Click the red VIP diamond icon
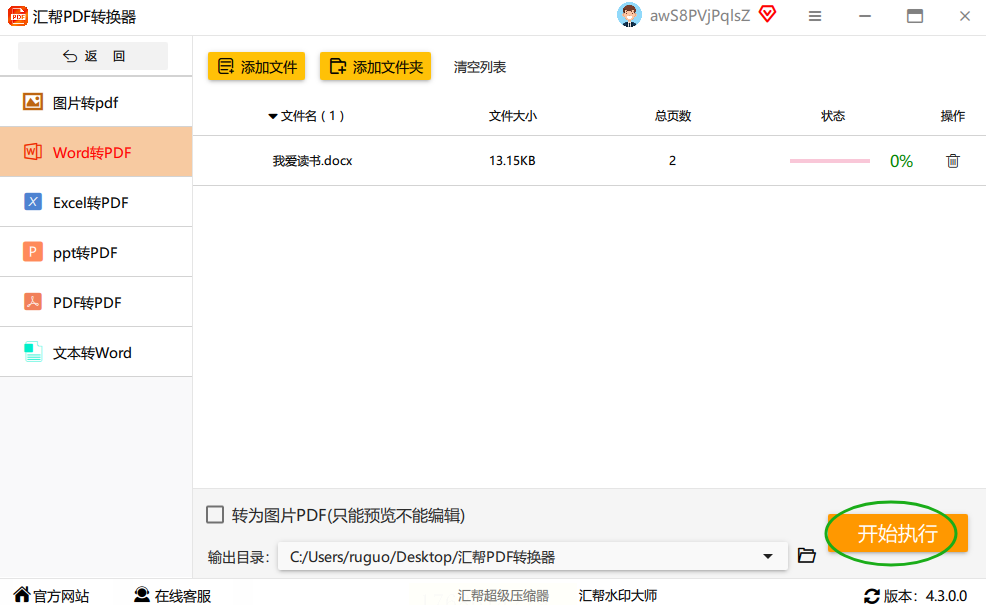The height and width of the screenshot is (605, 986). (x=767, y=14)
